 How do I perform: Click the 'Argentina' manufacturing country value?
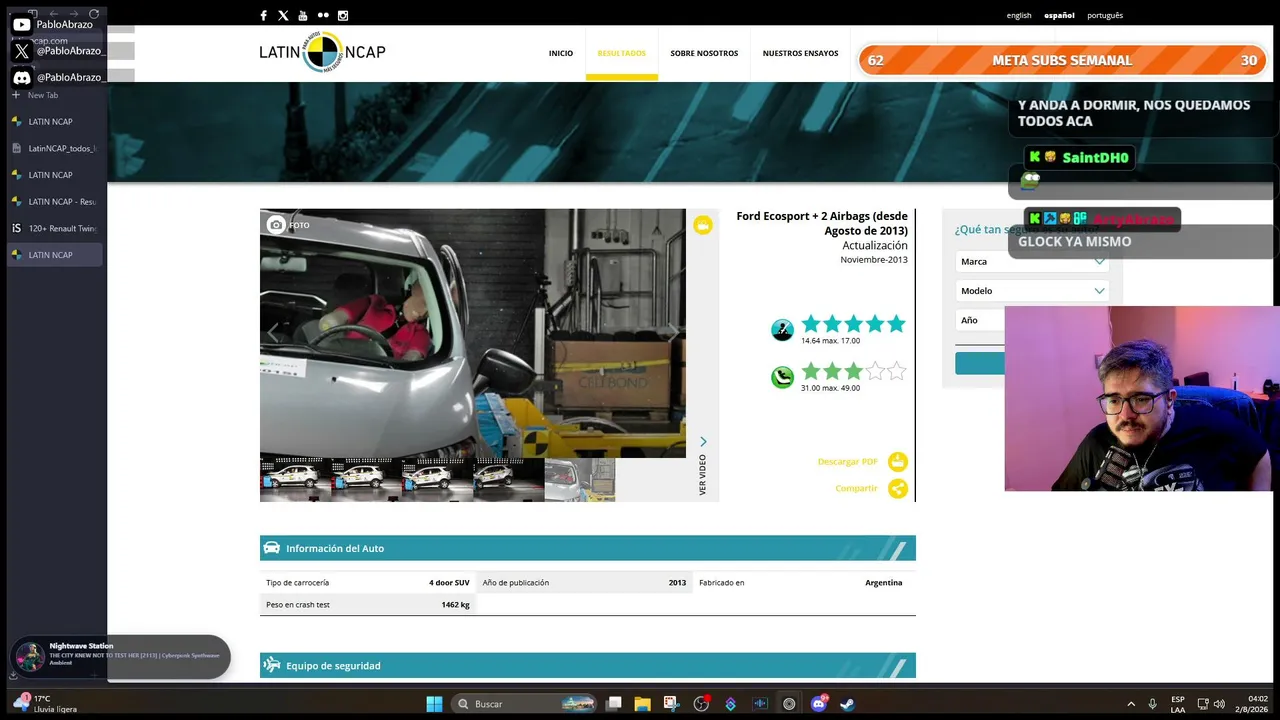point(884,583)
